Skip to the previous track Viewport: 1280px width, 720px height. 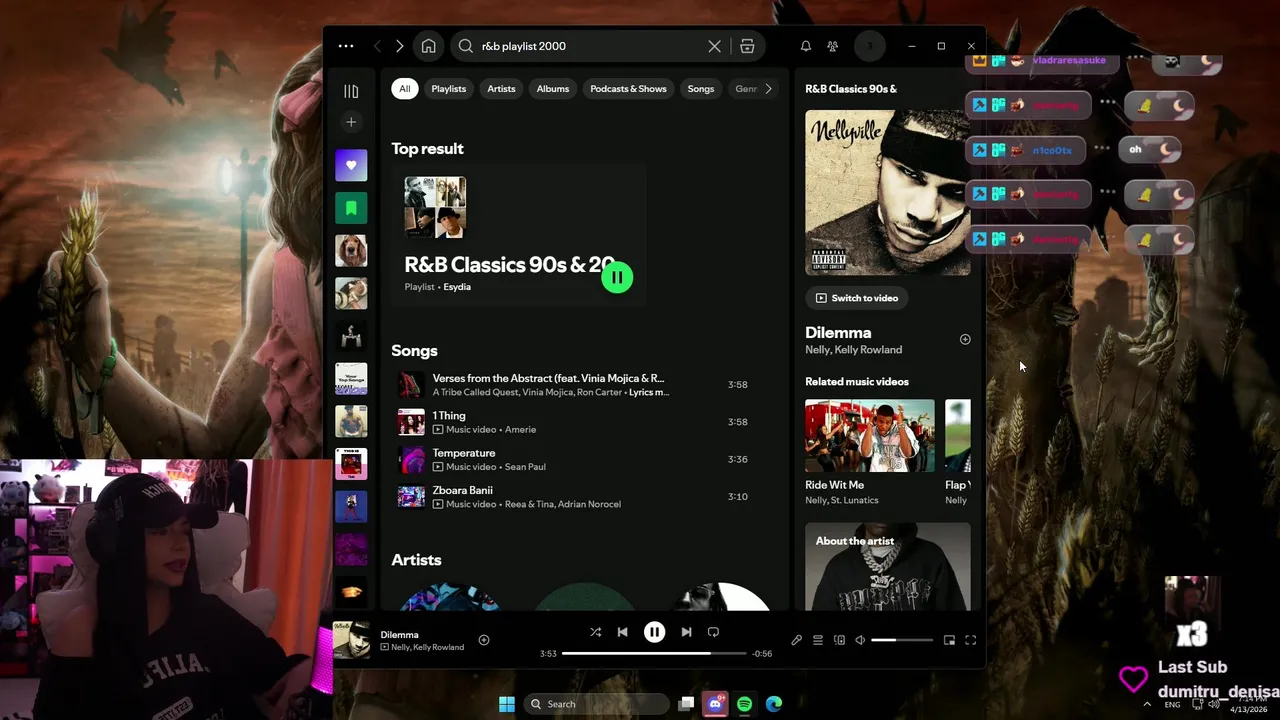coord(622,632)
